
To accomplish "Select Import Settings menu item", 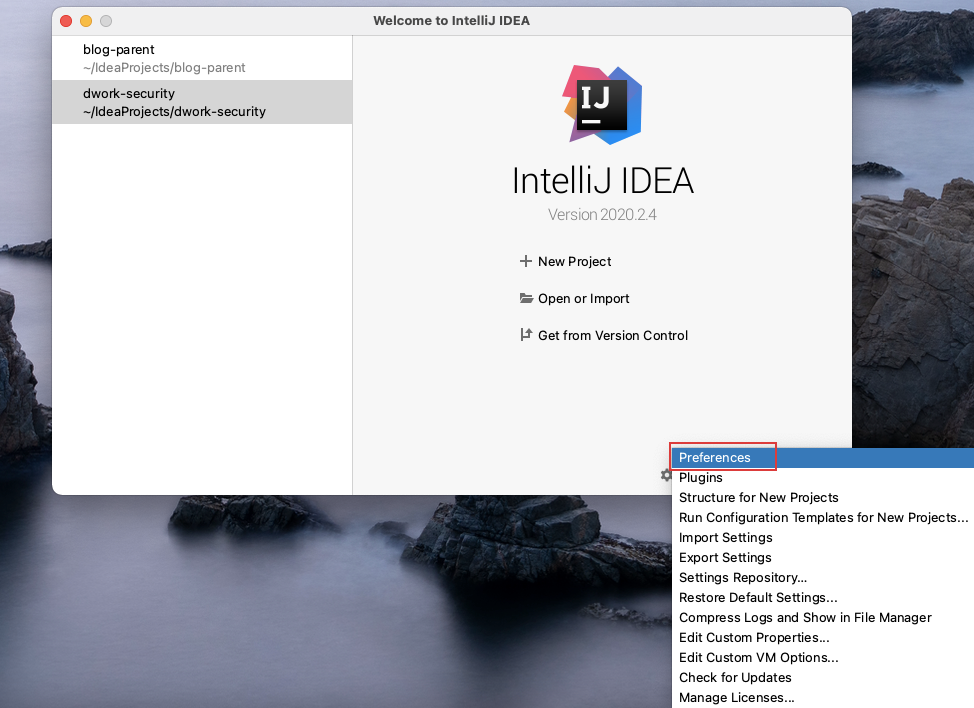I will click(x=822, y=537).
